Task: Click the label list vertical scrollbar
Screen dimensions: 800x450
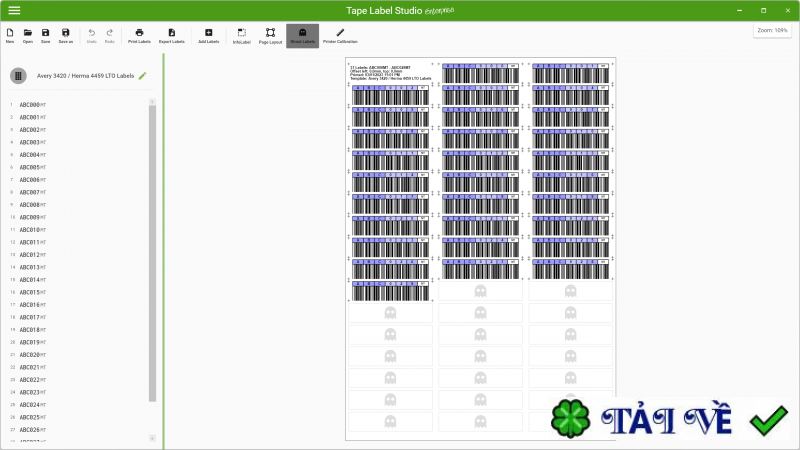Action: click(153, 250)
